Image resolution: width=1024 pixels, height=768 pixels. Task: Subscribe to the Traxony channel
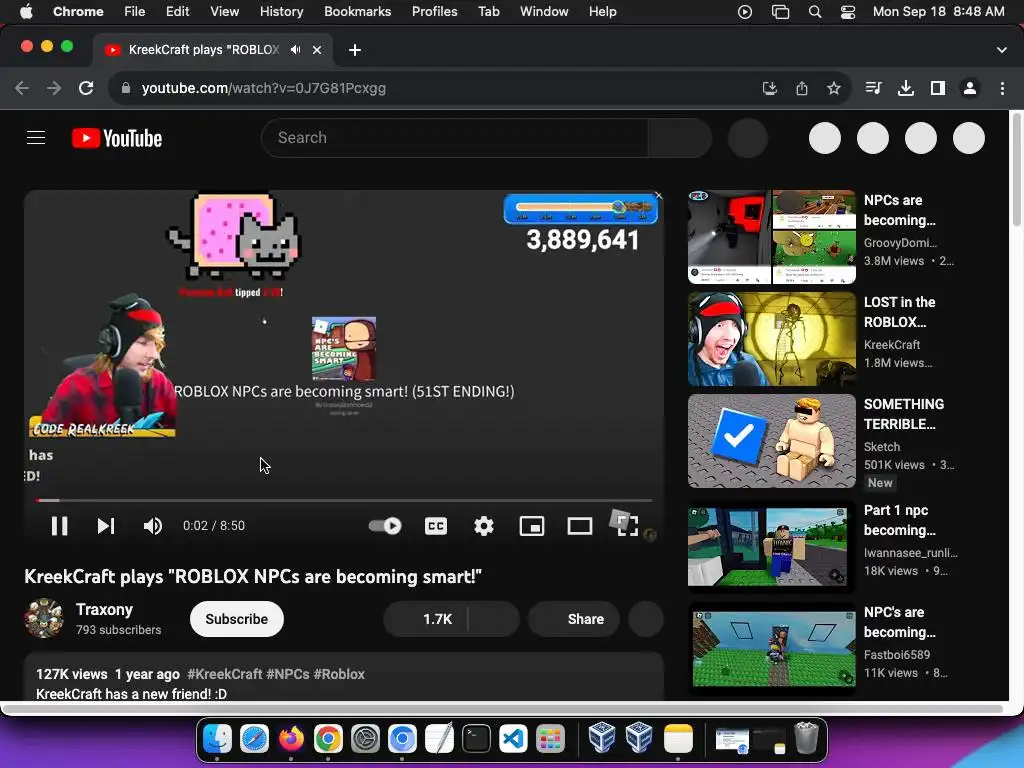(236, 619)
